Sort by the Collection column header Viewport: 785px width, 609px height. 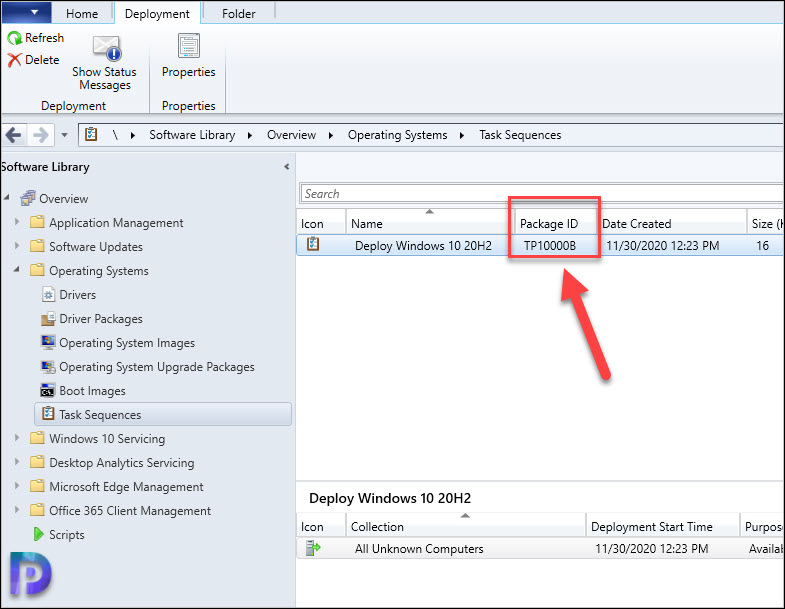[465, 526]
